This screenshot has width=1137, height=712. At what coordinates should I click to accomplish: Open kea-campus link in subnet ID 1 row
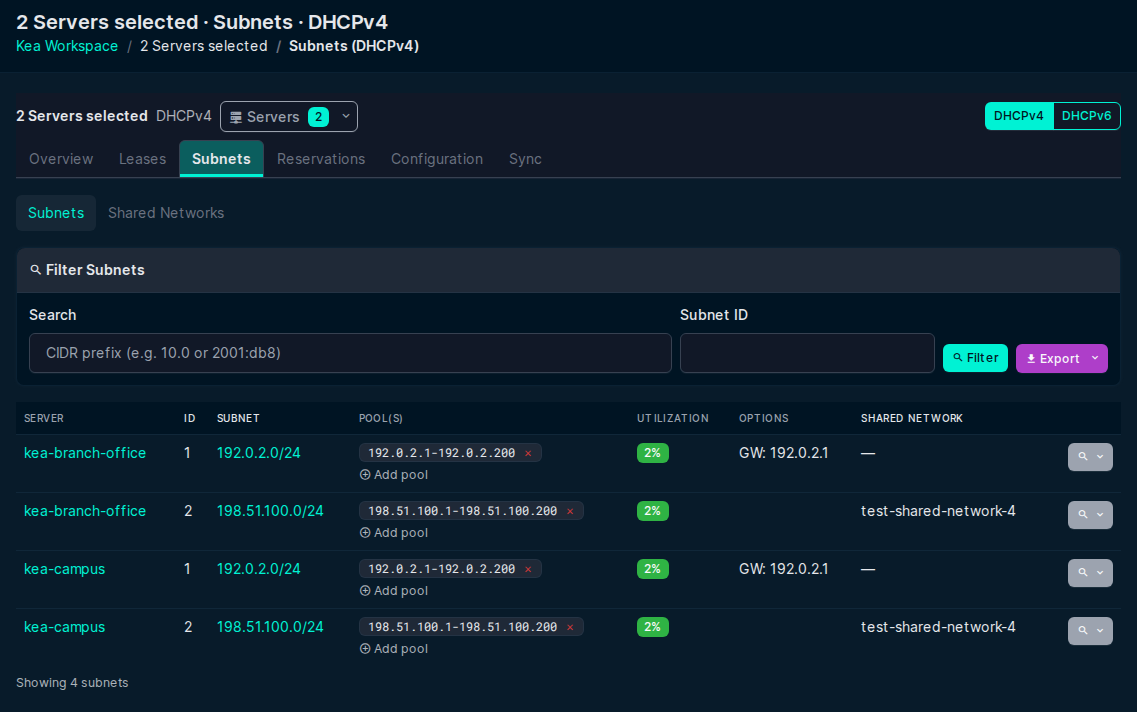[65, 569]
